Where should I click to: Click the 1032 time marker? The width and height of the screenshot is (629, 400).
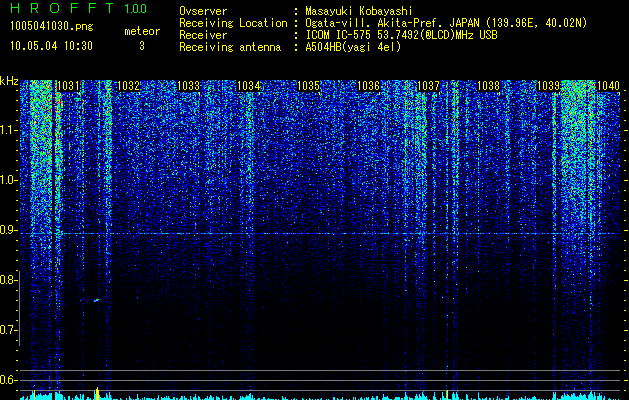[x=128, y=86]
